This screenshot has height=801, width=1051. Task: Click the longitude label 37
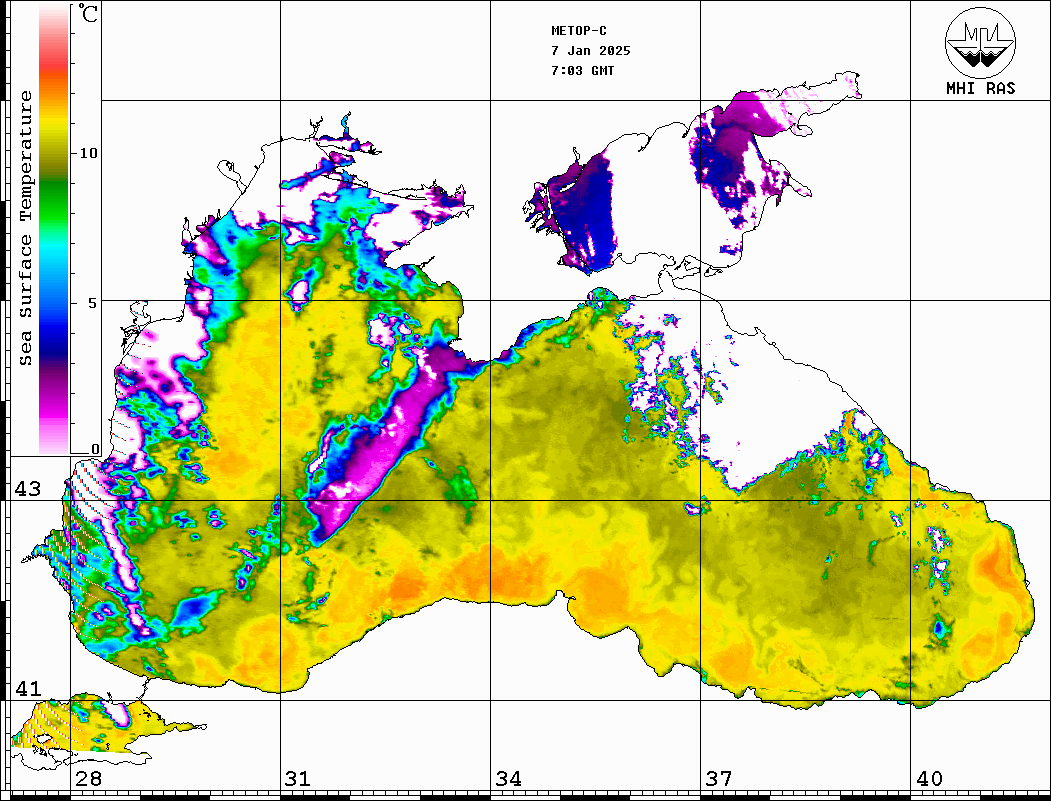coord(719,779)
